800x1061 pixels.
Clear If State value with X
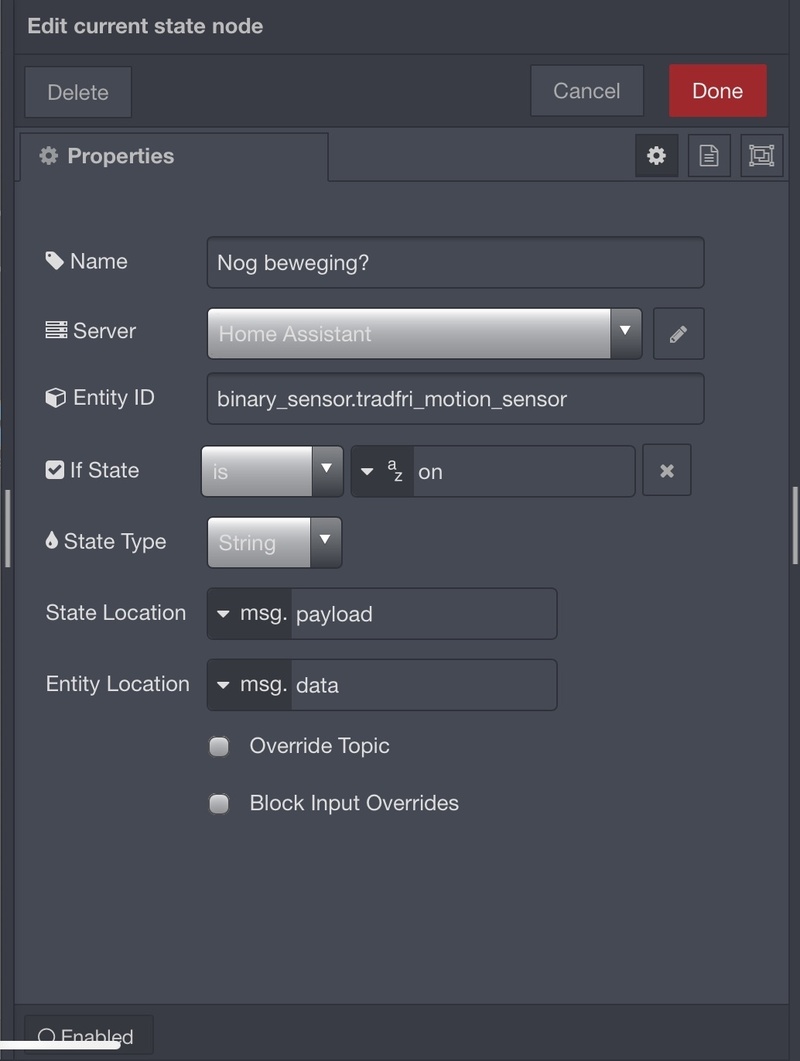point(666,471)
